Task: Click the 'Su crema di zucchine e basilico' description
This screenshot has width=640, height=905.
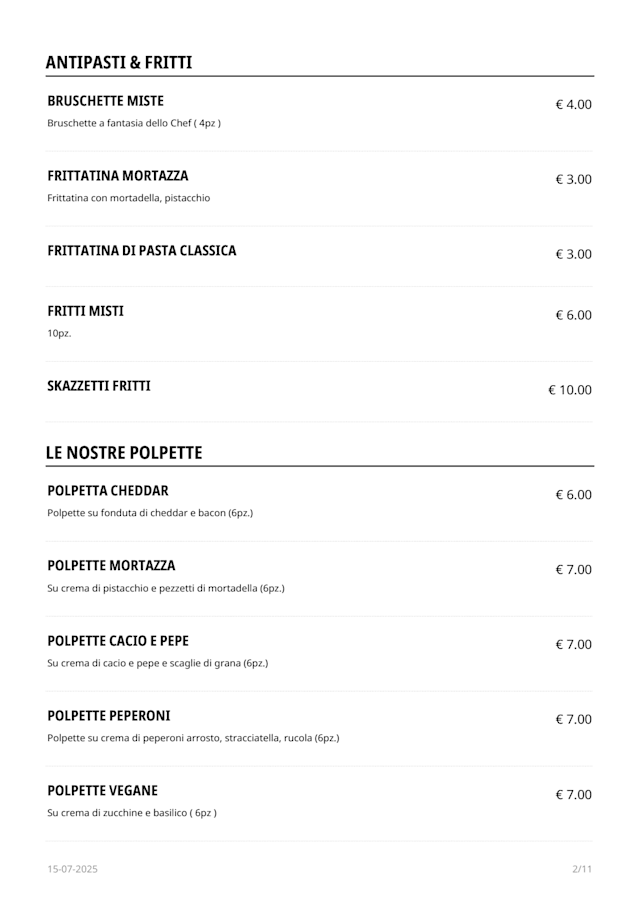Action: click(131, 813)
